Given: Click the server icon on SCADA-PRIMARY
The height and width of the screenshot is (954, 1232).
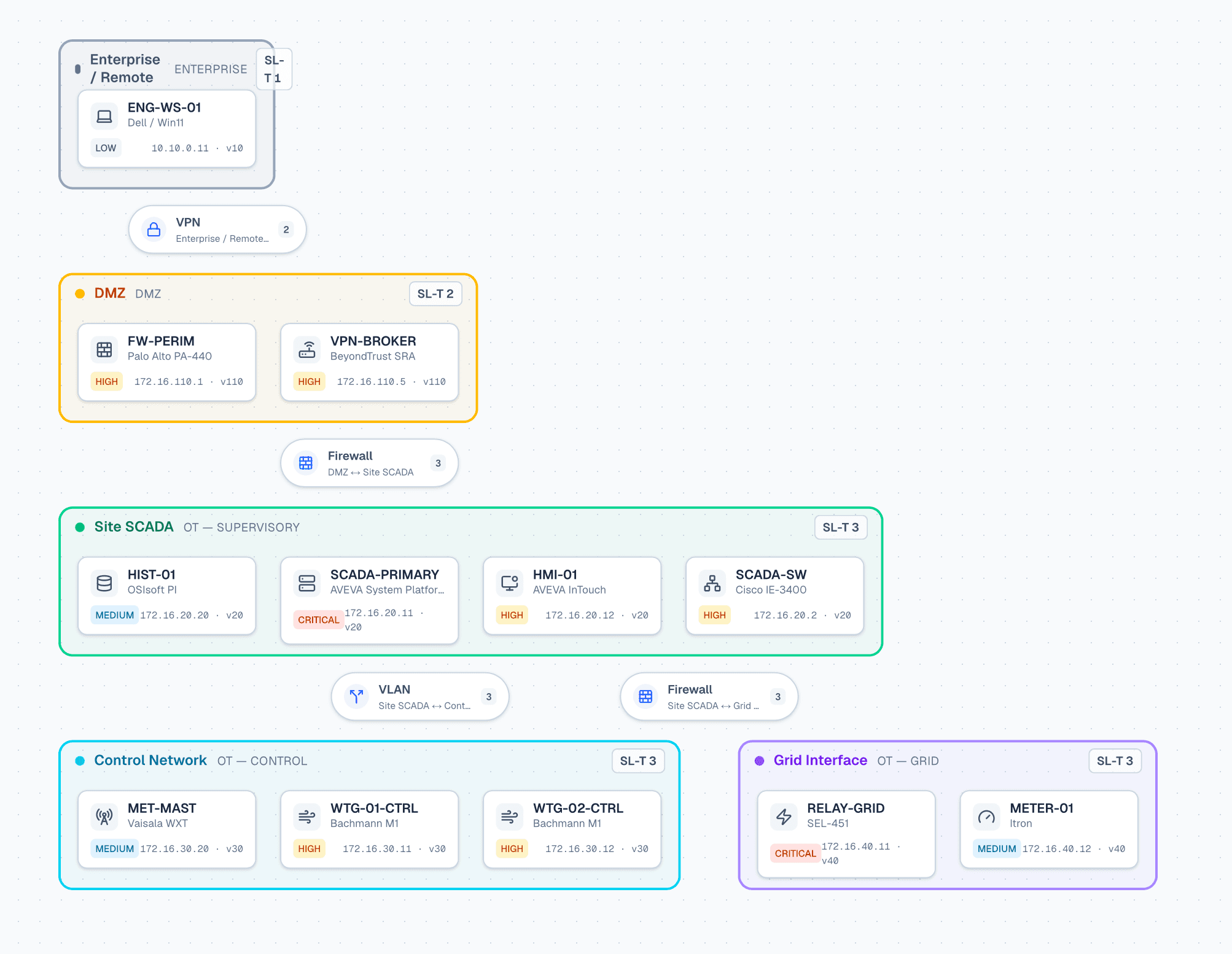Looking at the screenshot, I should pyautogui.click(x=307, y=583).
